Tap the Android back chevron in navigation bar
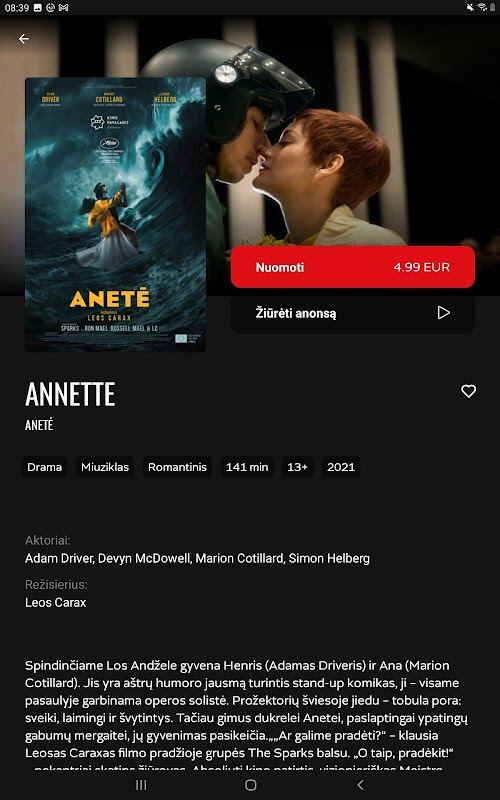Screen dimensions: 500x800 pos(360,785)
